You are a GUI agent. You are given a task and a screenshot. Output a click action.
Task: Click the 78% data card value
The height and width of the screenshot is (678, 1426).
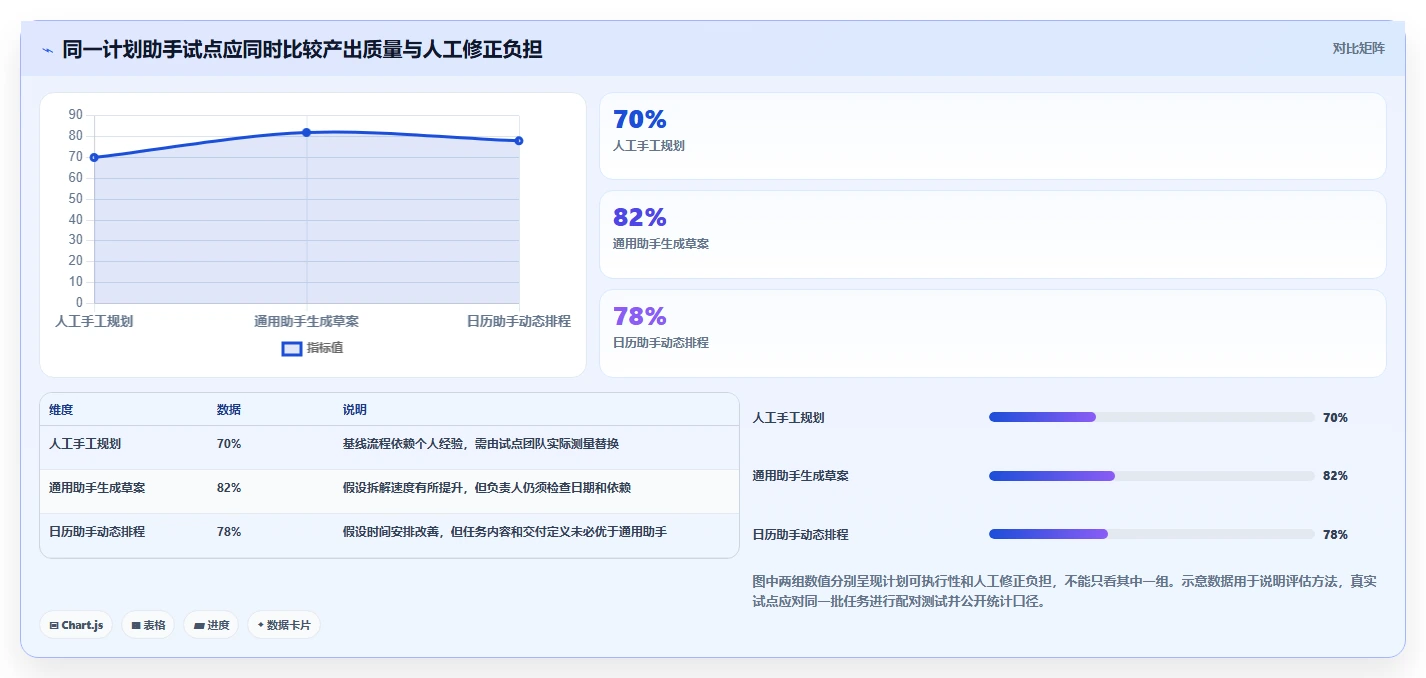pyautogui.click(x=640, y=316)
